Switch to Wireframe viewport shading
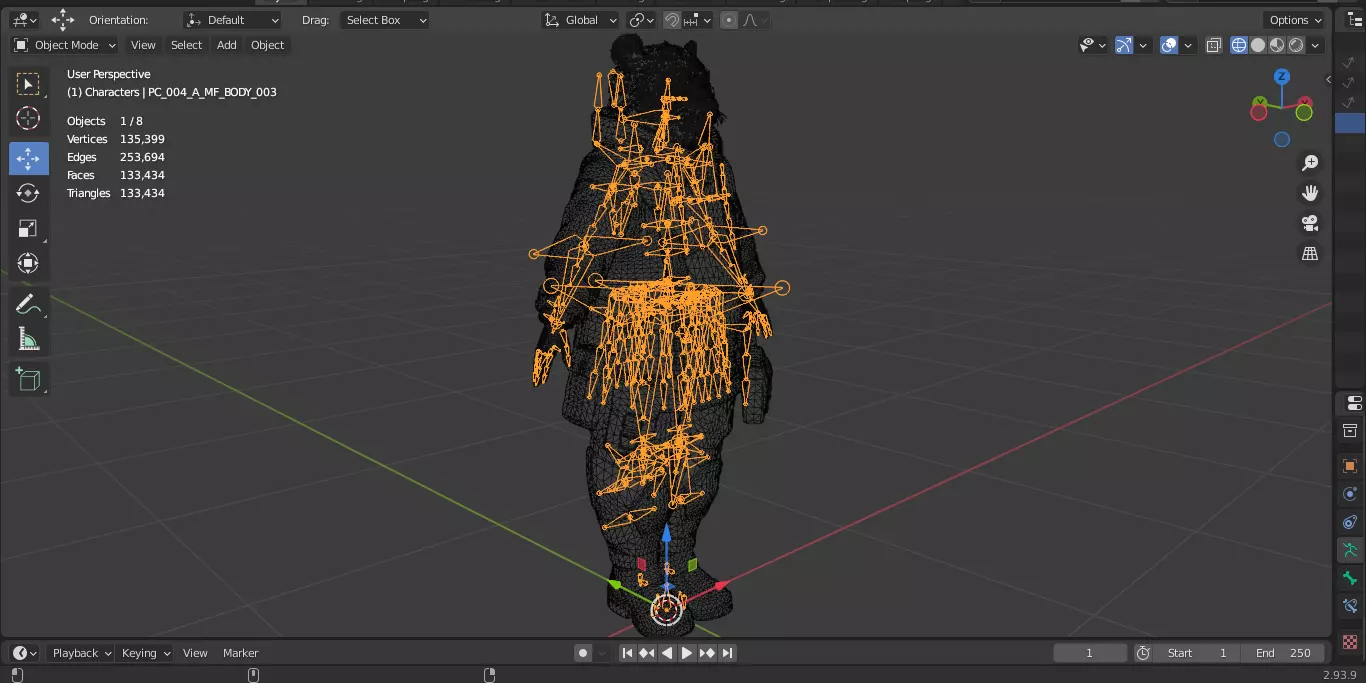This screenshot has height=683, width=1366. 1239,45
